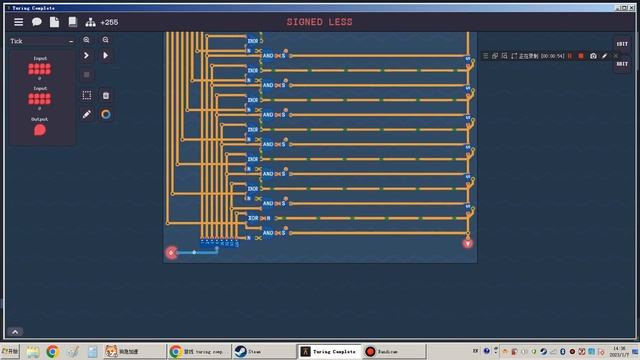Click the trash delete tool
This screenshot has height=360, width=640.
tap(106, 96)
